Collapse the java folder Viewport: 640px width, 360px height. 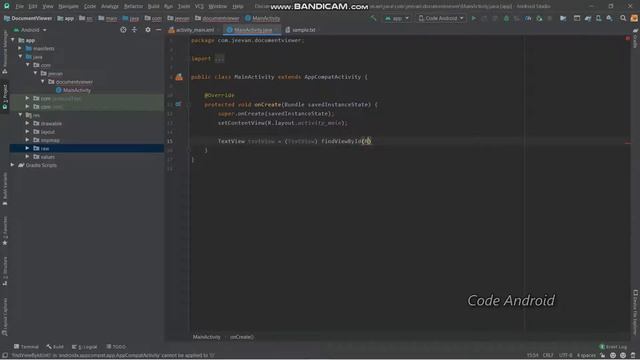pos(20,57)
